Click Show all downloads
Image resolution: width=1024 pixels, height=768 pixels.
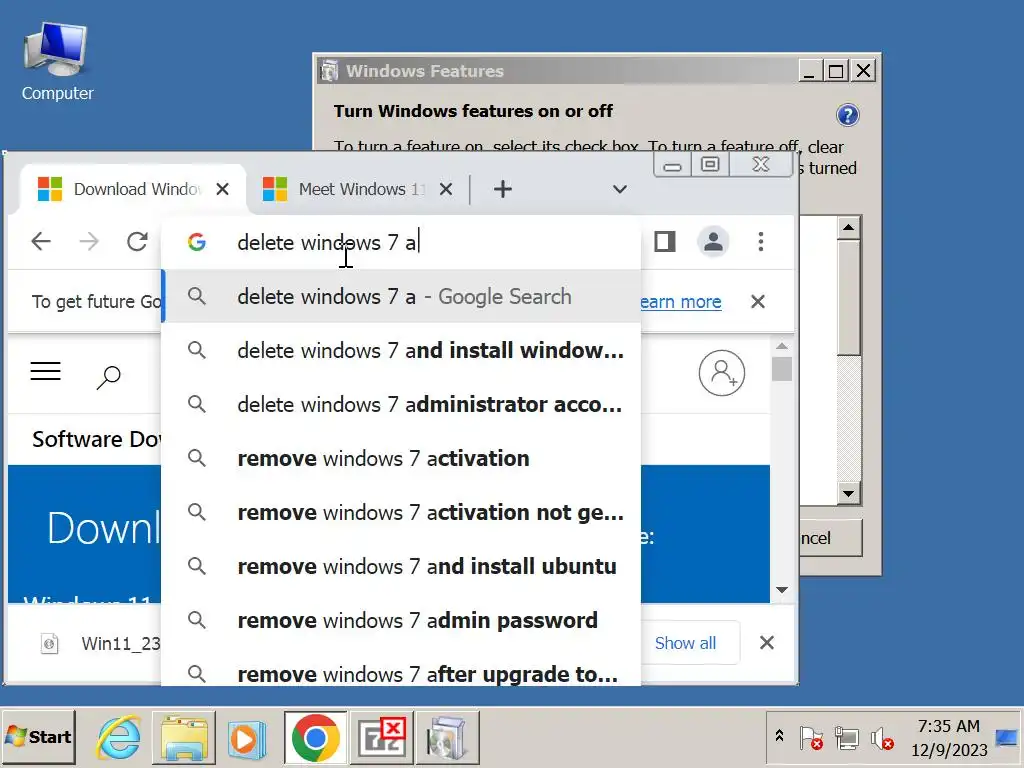tap(685, 643)
